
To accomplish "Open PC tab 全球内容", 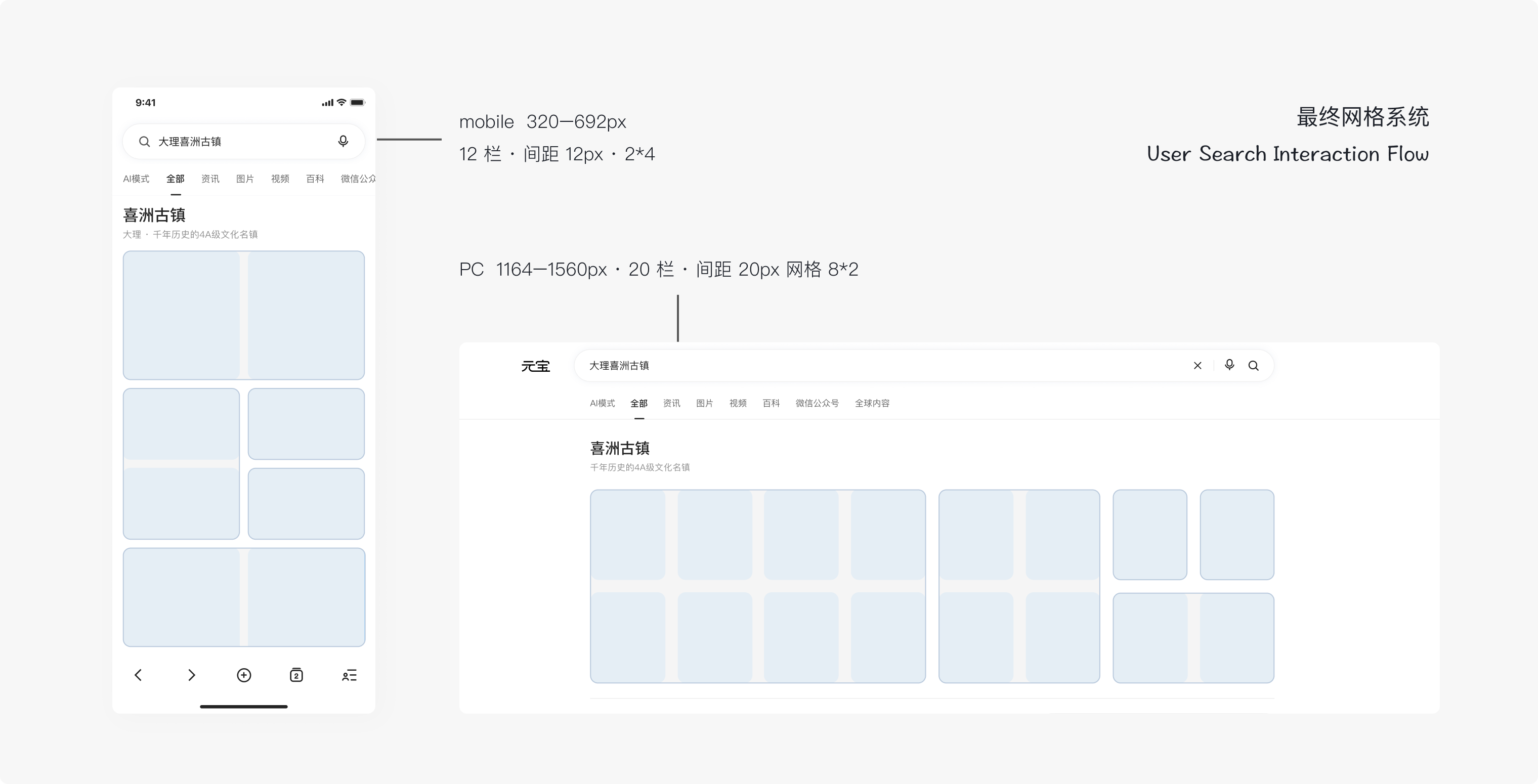I will tap(872, 403).
